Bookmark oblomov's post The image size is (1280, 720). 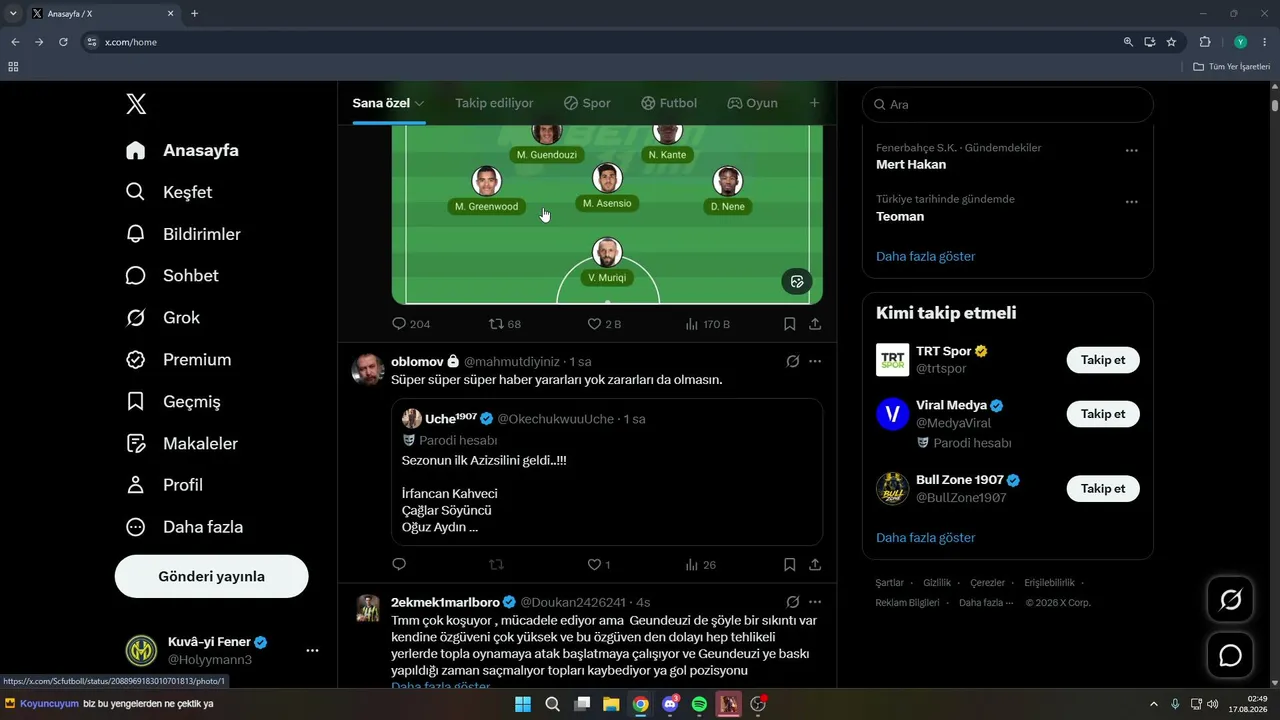790,565
